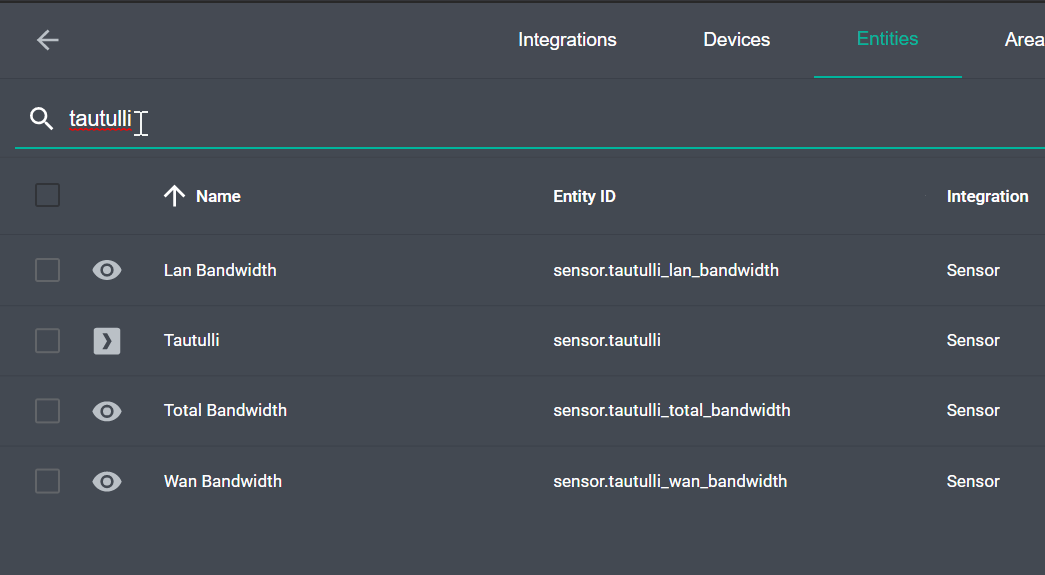Click sensor.tautulli_total_bandwidth entity ID

click(x=672, y=410)
